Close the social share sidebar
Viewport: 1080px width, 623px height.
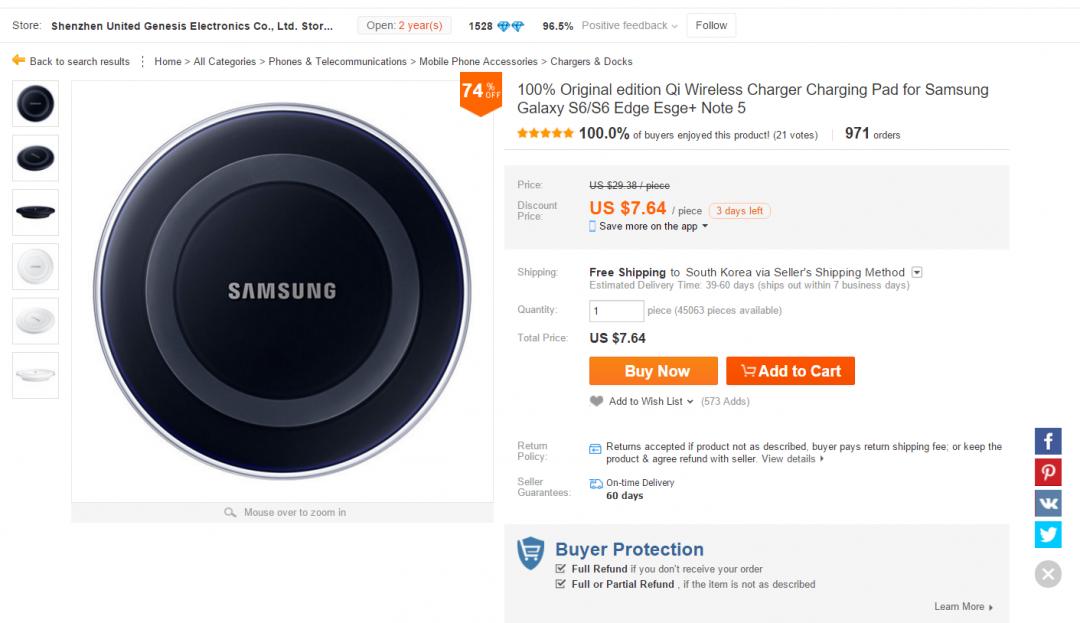tap(1047, 574)
